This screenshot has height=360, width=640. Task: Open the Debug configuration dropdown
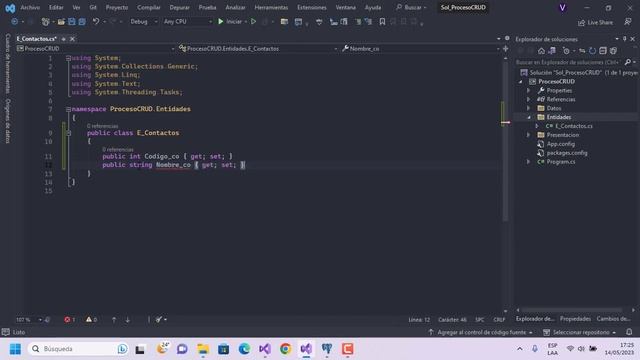(143, 22)
